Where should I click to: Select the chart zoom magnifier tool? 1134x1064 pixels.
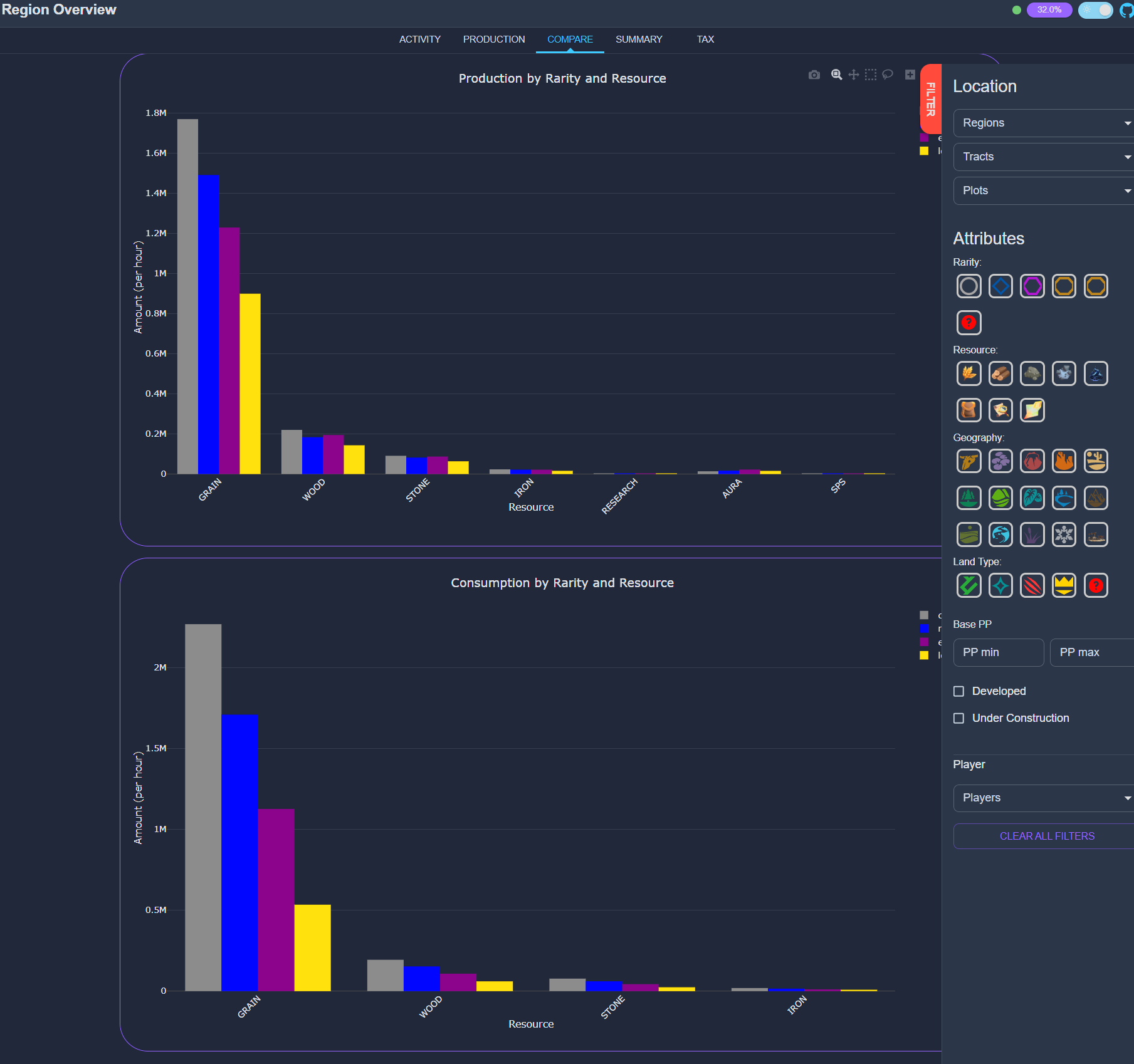pyautogui.click(x=836, y=75)
